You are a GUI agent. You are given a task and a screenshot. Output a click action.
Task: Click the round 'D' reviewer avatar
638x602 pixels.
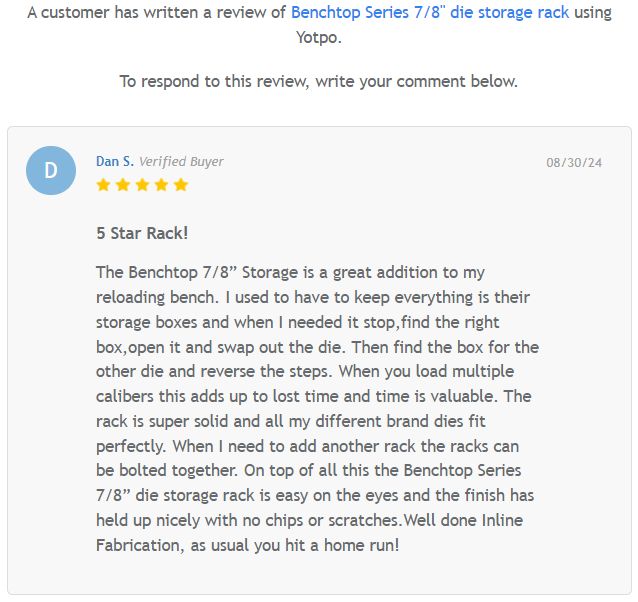click(51, 170)
